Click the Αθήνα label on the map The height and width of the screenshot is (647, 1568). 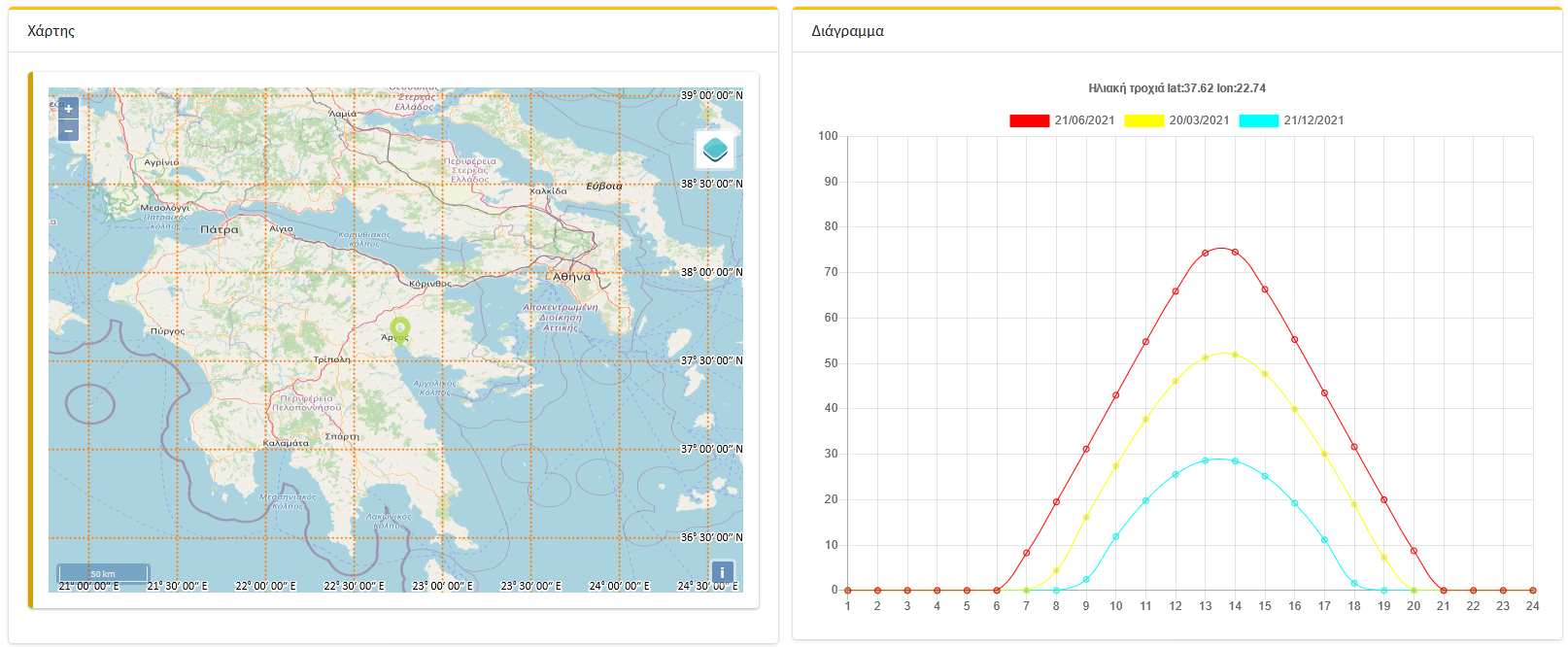[x=571, y=277]
